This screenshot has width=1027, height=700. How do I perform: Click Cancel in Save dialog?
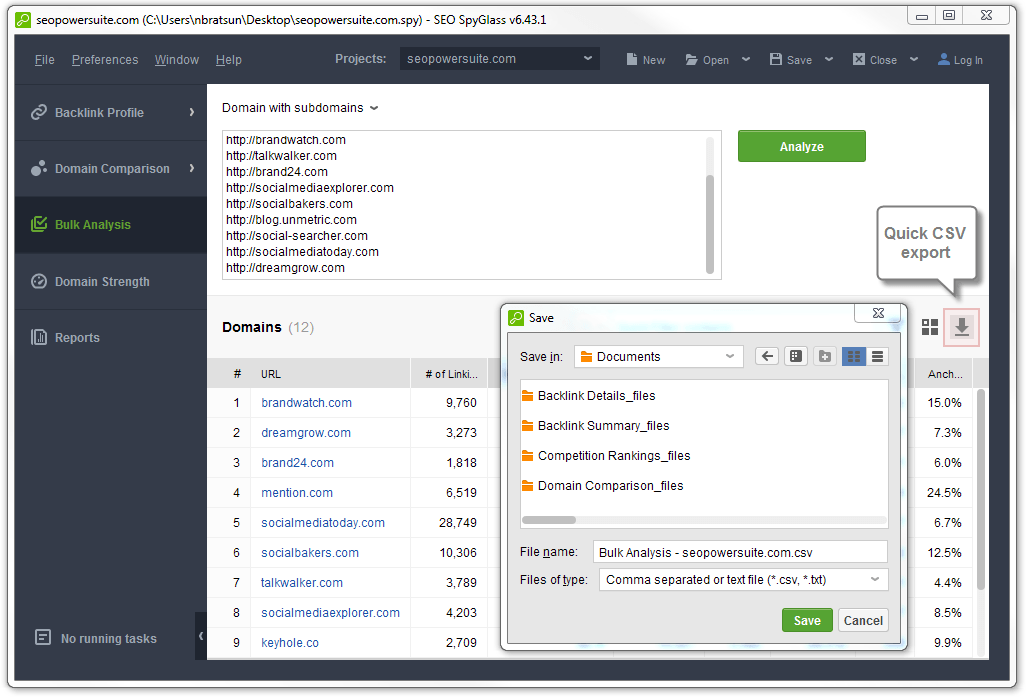(863, 620)
